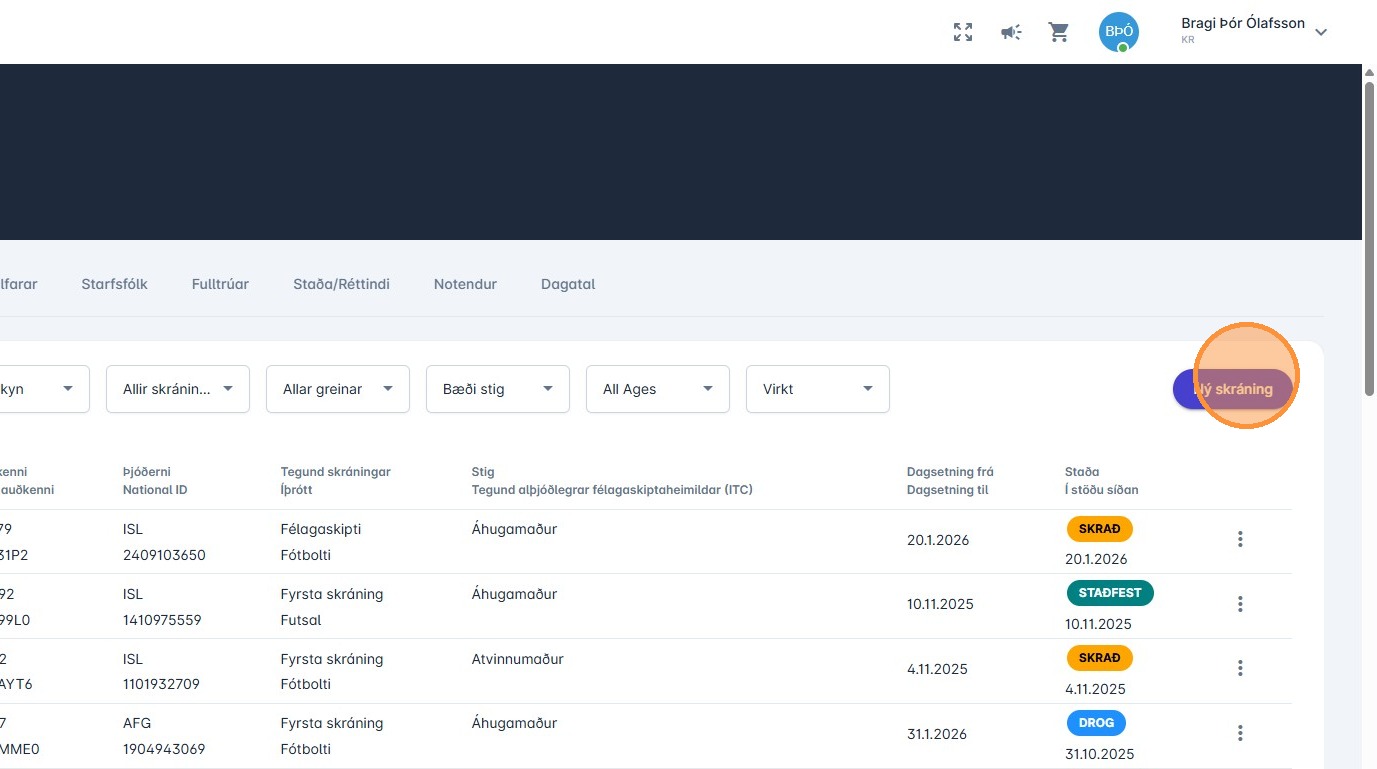Open the shopping cart

(x=1059, y=32)
